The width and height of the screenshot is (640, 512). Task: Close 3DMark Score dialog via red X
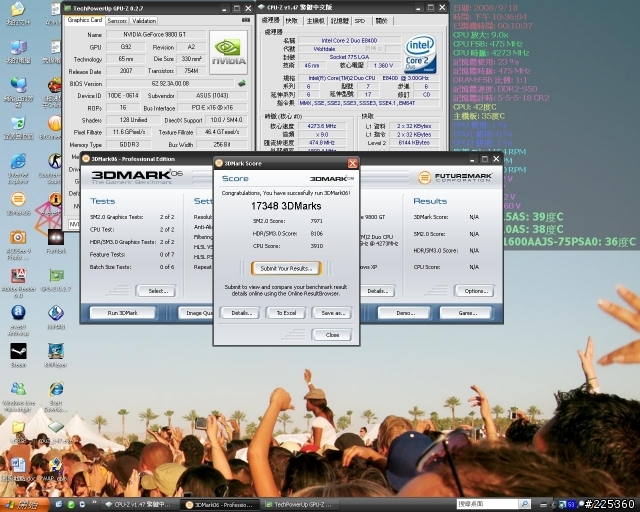pos(352,163)
